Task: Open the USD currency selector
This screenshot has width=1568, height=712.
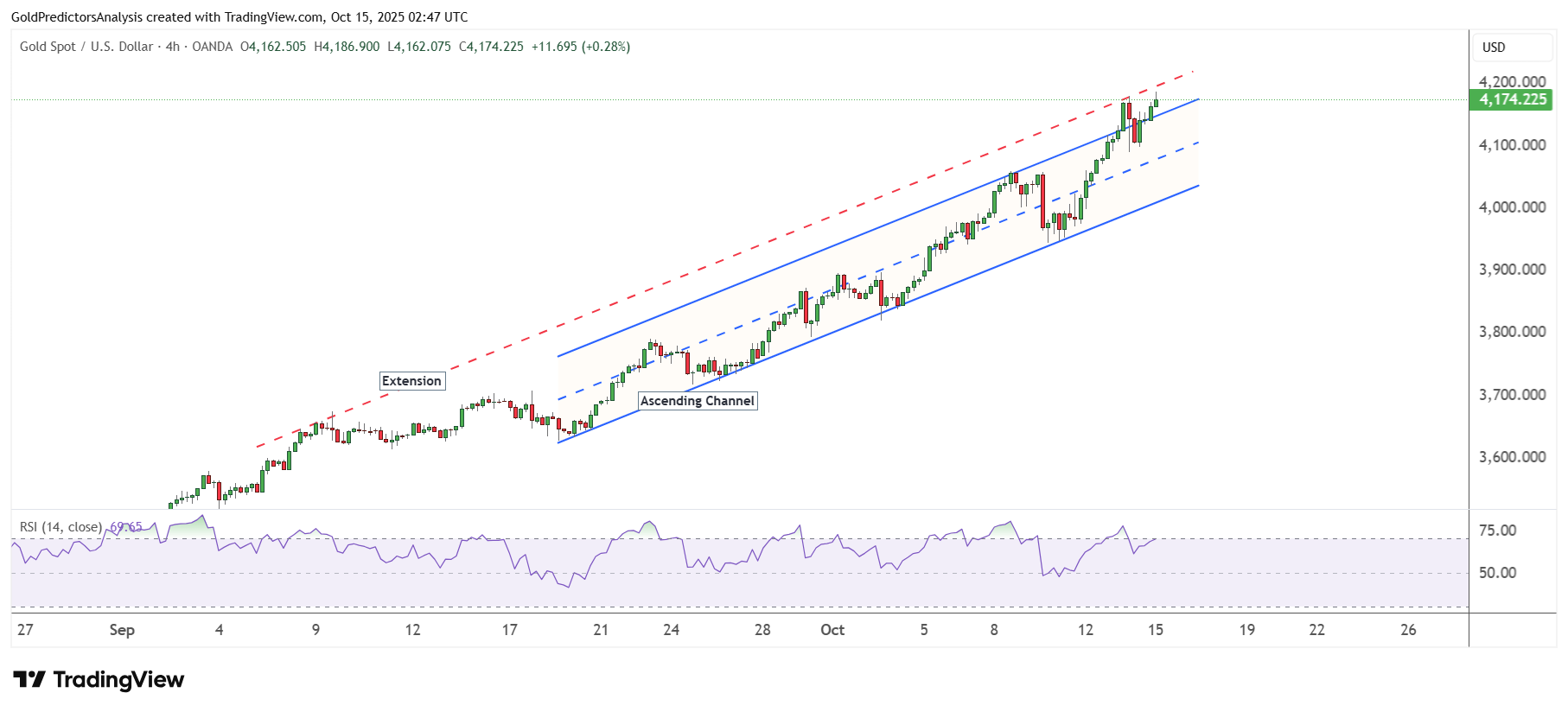Action: [x=1494, y=48]
